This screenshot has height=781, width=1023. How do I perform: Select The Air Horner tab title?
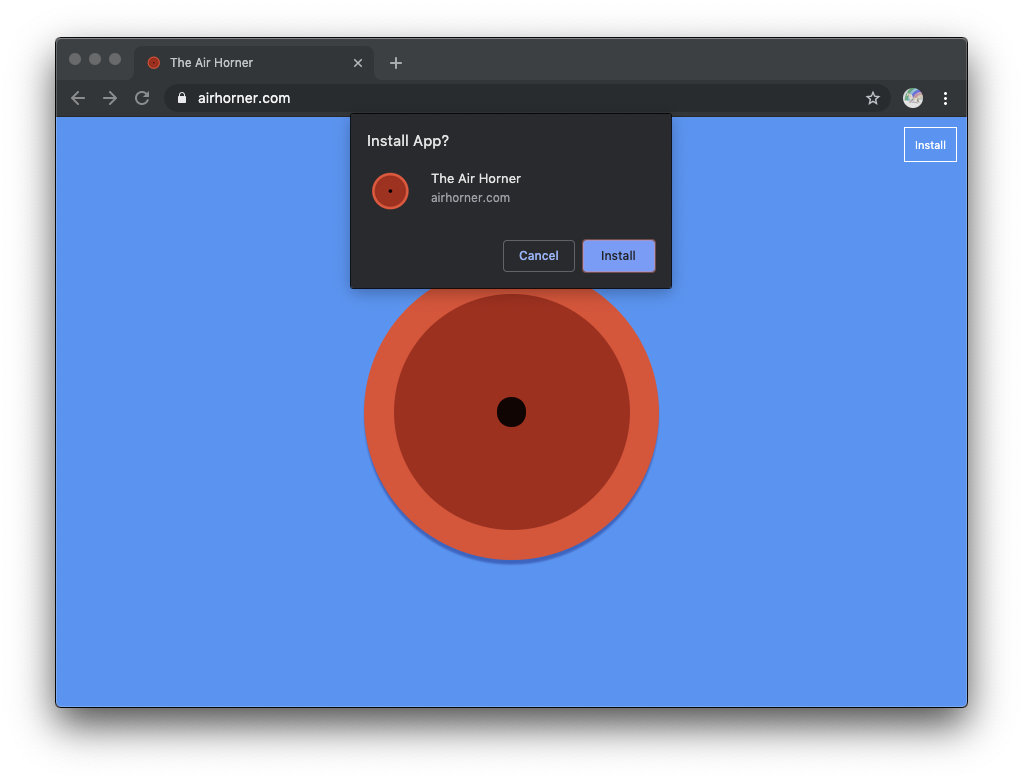tap(212, 63)
